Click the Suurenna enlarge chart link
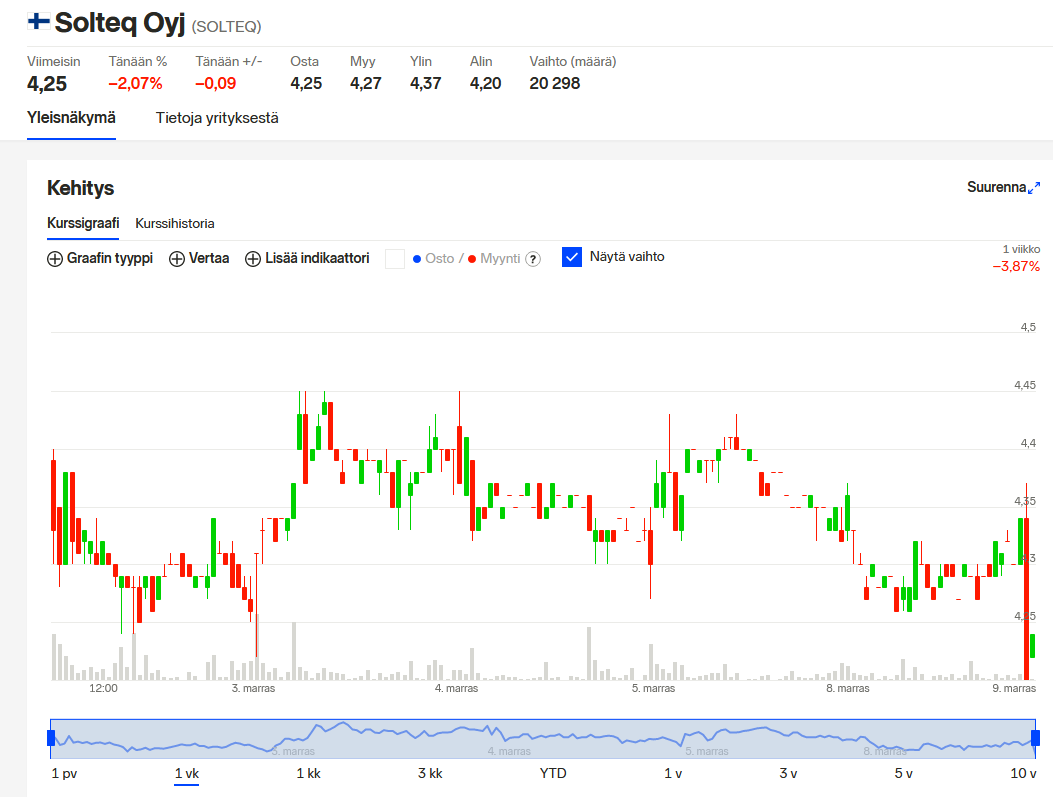 (1003, 187)
